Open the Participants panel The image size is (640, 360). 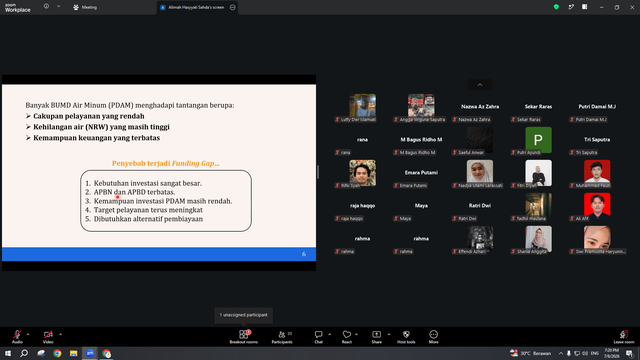(x=282, y=337)
